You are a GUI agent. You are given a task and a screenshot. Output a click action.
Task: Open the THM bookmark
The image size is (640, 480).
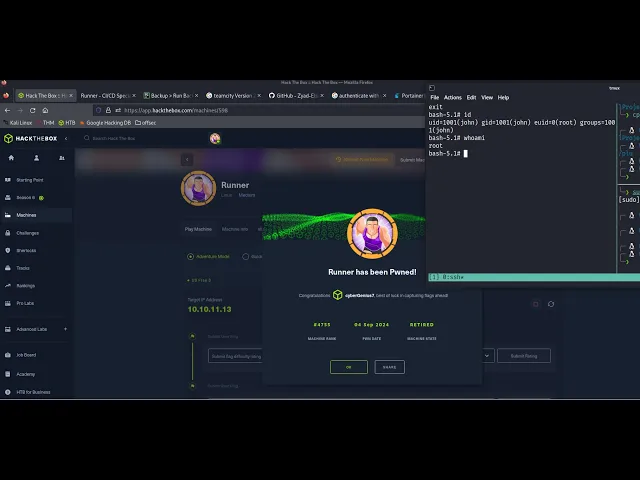[45, 122]
